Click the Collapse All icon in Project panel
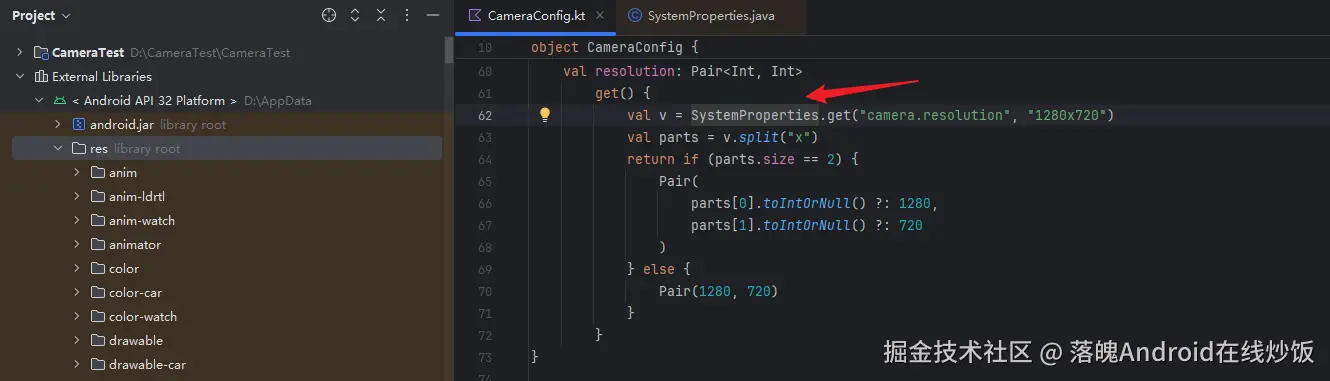Image resolution: width=1330 pixels, height=381 pixels. [x=381, y=16]
